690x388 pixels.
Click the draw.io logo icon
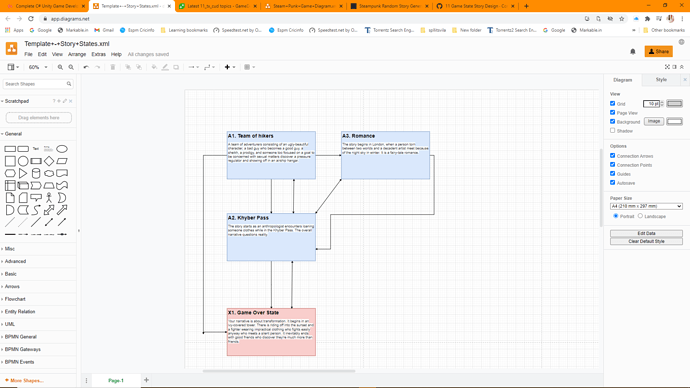click(x=11, y=48)
